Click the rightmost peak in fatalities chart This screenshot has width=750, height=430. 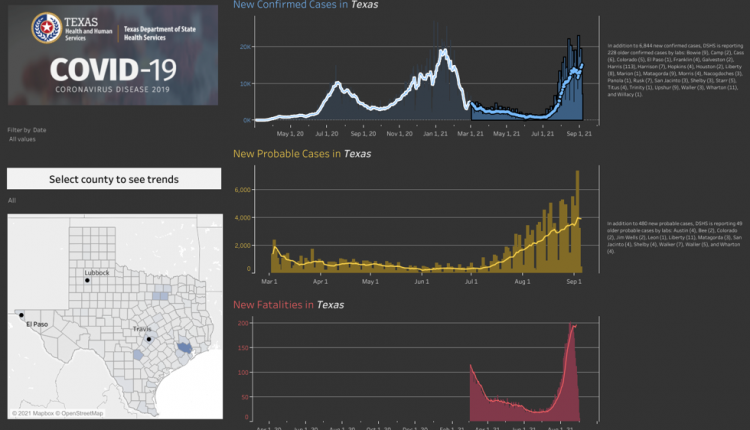coord(574,326)
